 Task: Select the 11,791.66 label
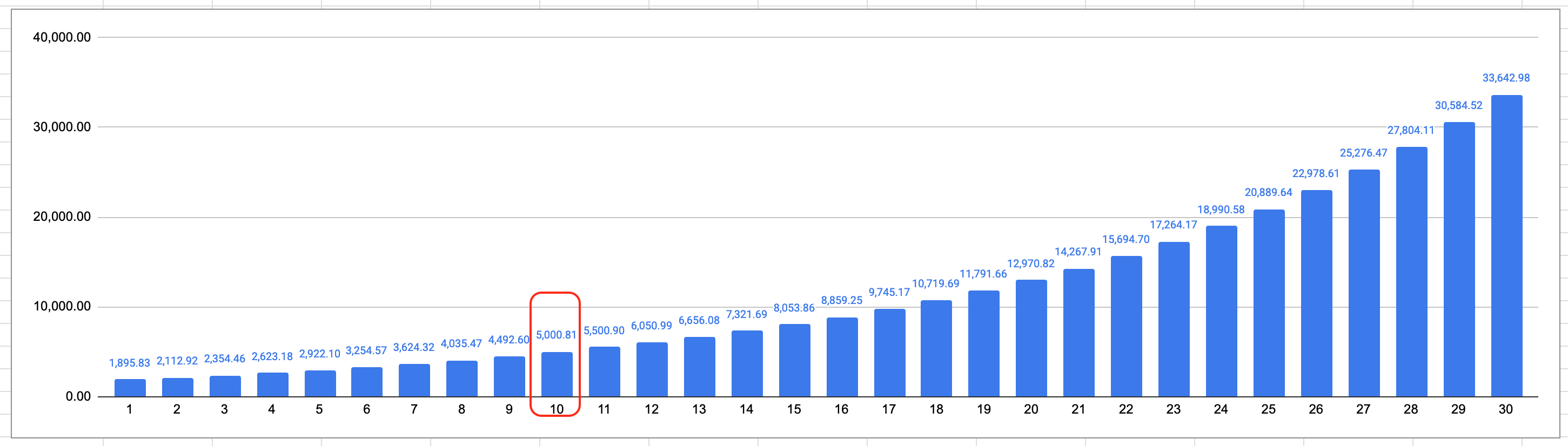pos(984,274)
